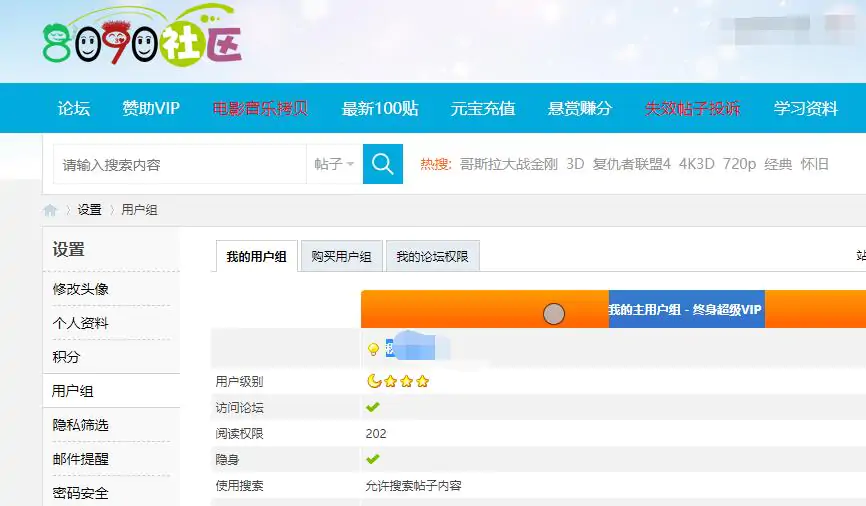Search hot term 哥斯拉大战金刚
Screen dimensions: 866x506
(x=509, y=164)
